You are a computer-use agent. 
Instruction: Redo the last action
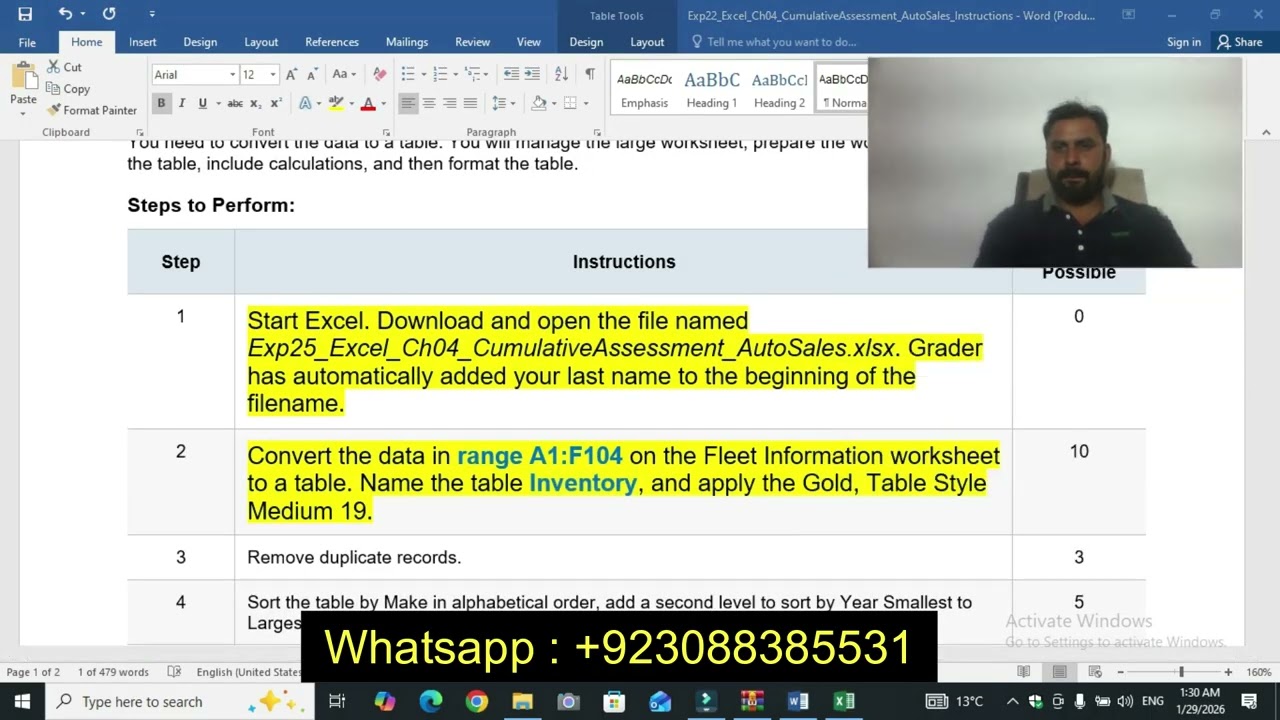click(109, 14)
